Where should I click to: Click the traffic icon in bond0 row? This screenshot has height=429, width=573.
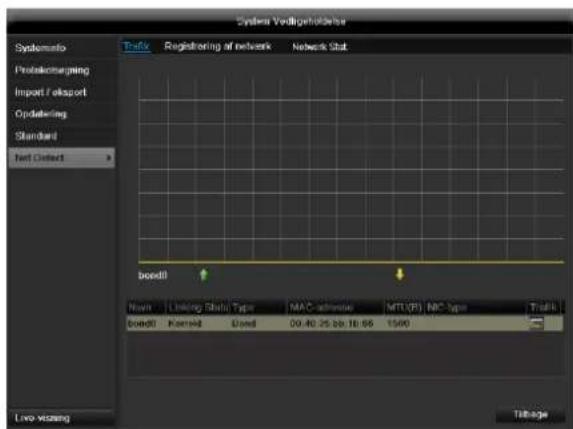pyautogui.click(x=536, y=323)
